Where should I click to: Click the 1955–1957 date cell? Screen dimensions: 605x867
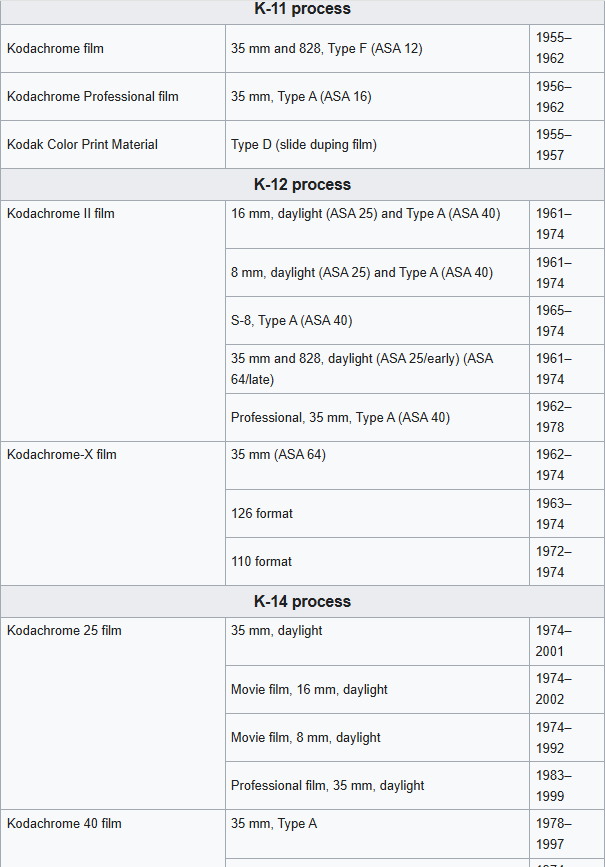pyautogui.click(x=553, y=145)
